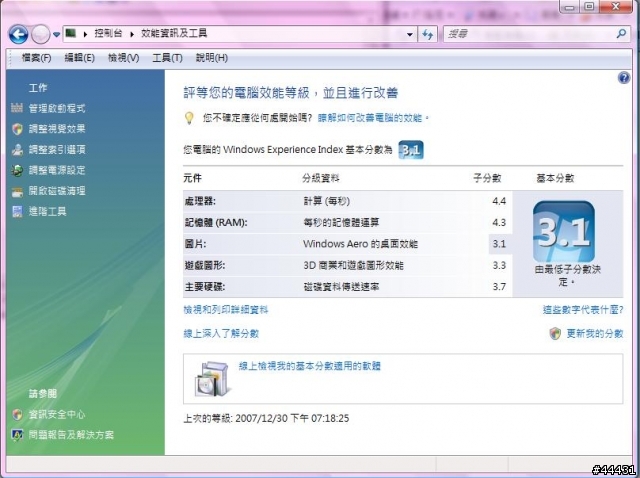Click the power icon beside 調整電源設定
Screen dimensions: 640x478
coord(17,170)
